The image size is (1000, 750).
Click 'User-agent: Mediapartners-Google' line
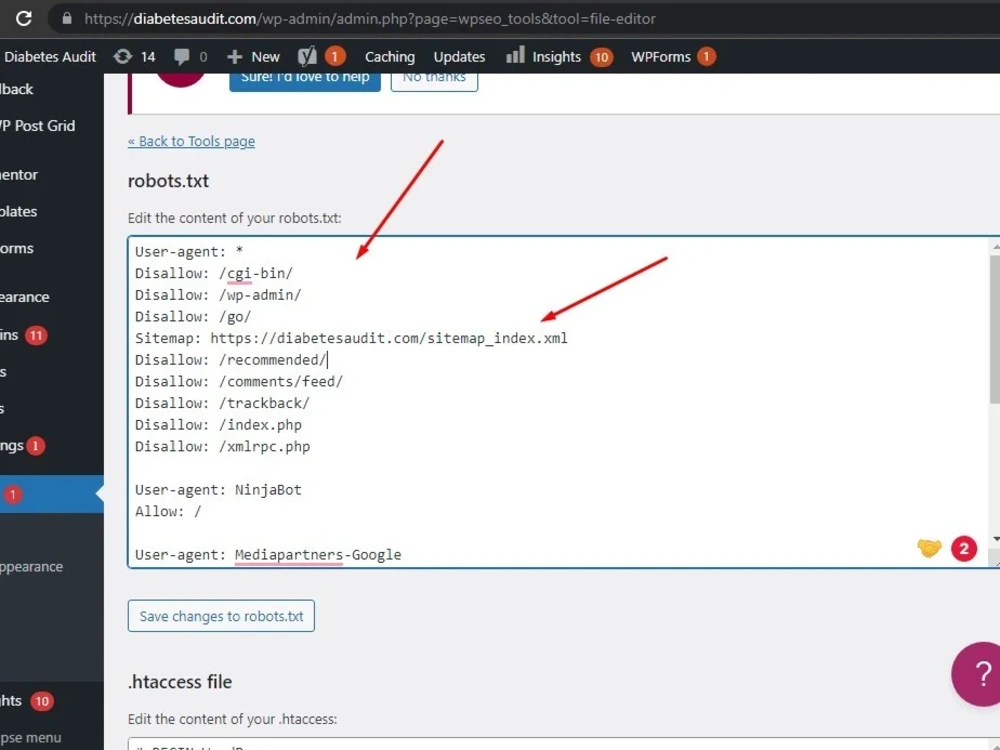[268, 555]
